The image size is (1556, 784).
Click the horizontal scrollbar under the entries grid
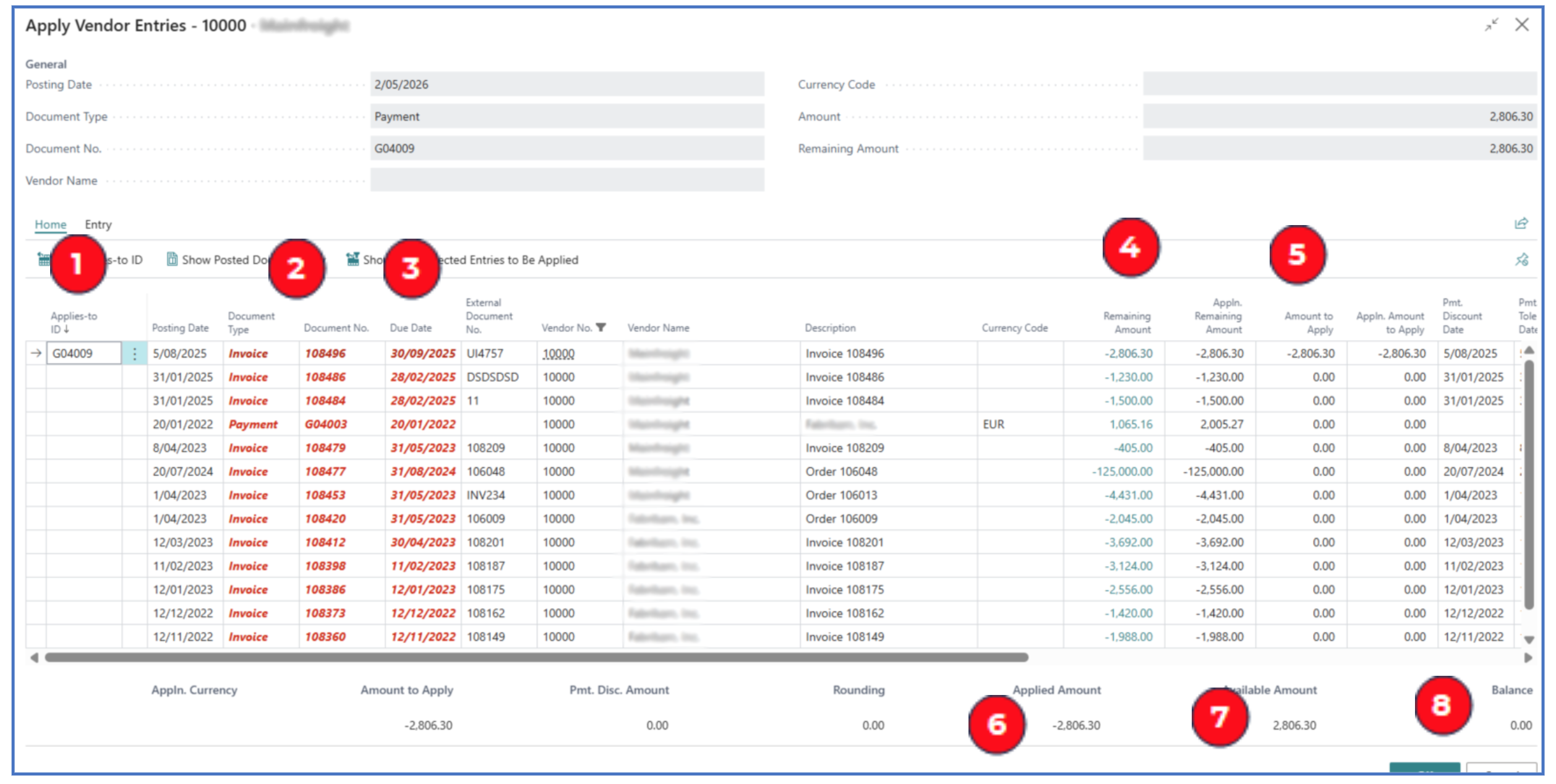[x=536, y=657]
